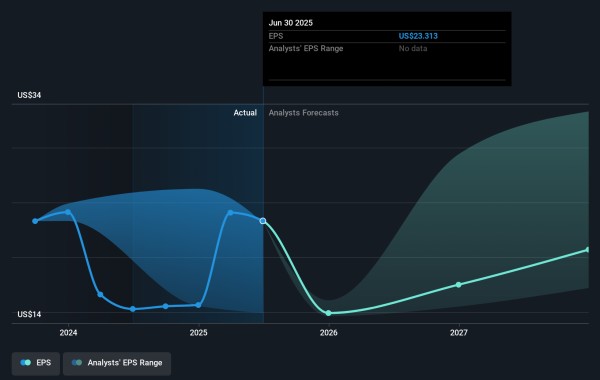
Task: Click the lowest EPS point in mid 2024
Action: [x=133, y=309]
